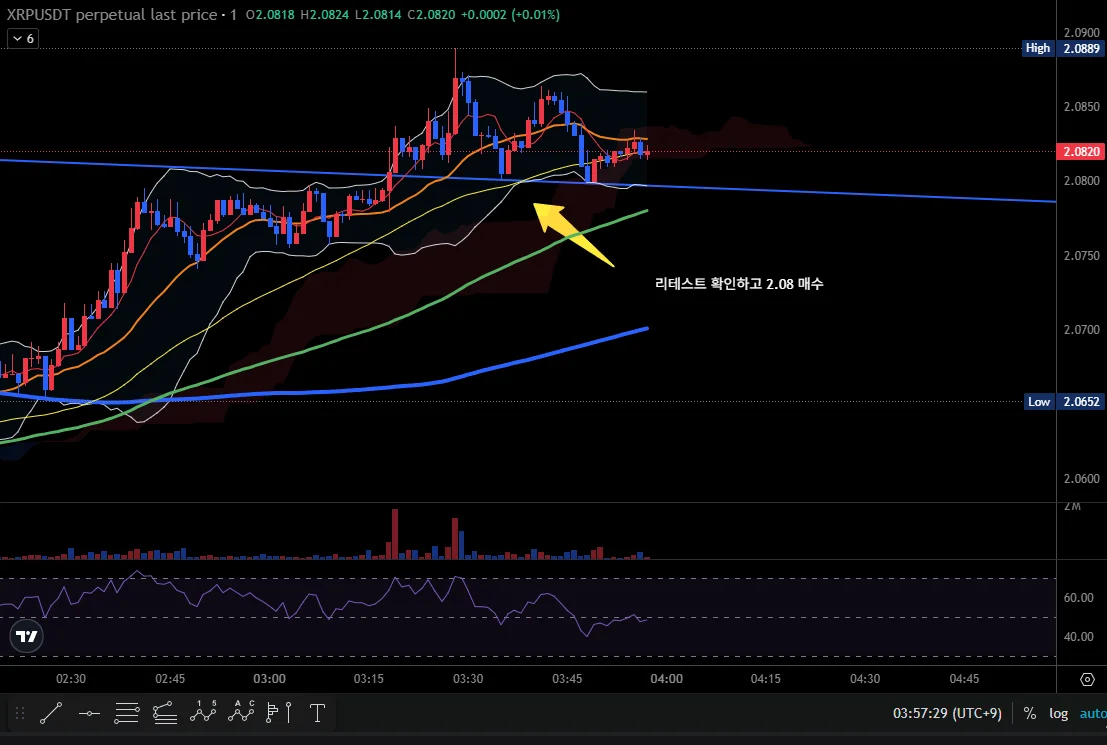Click the +0.0002 (+0.01%) change value
The image size is (1107, 745).
(x=510, y=14)
